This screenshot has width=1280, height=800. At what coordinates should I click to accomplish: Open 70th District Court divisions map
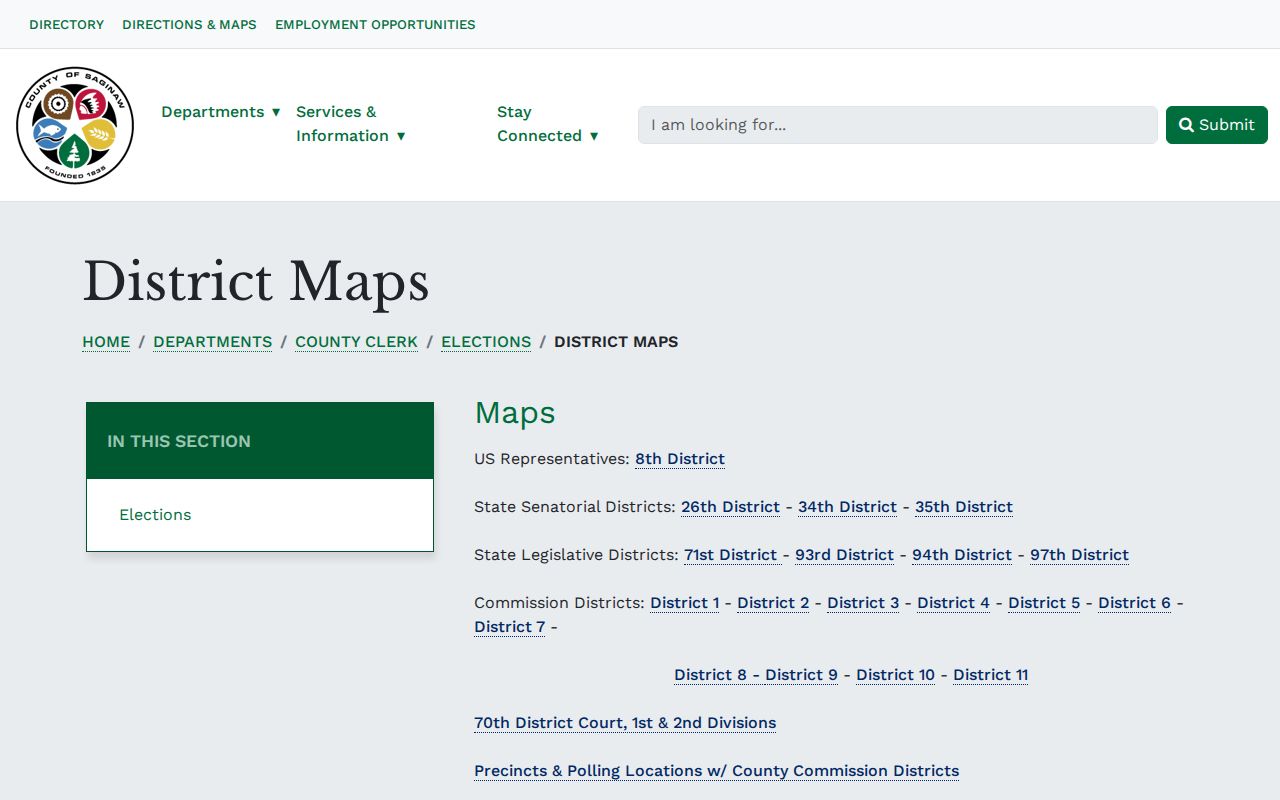(625, 723)
